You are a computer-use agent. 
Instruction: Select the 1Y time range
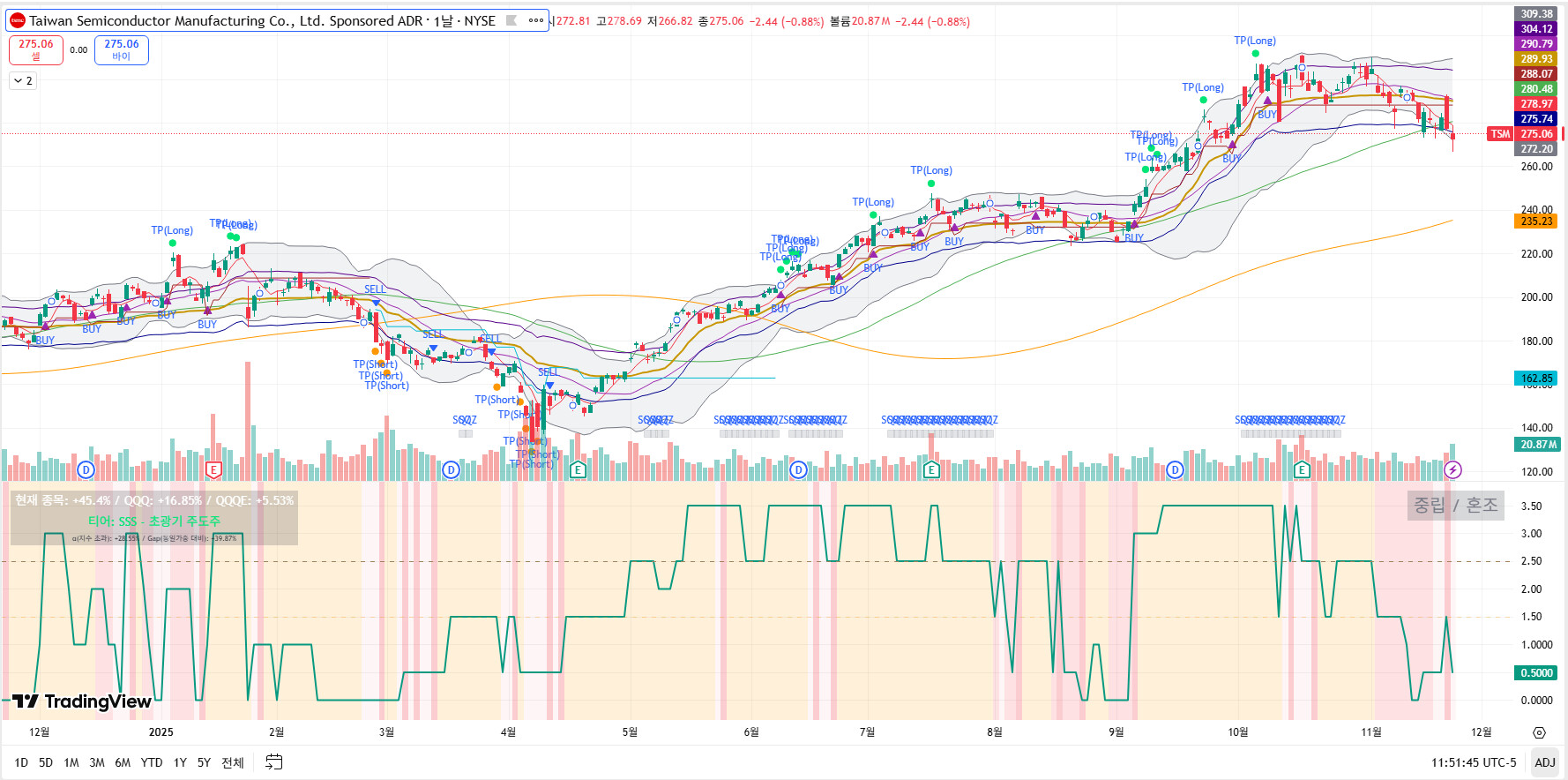(180, 762)
